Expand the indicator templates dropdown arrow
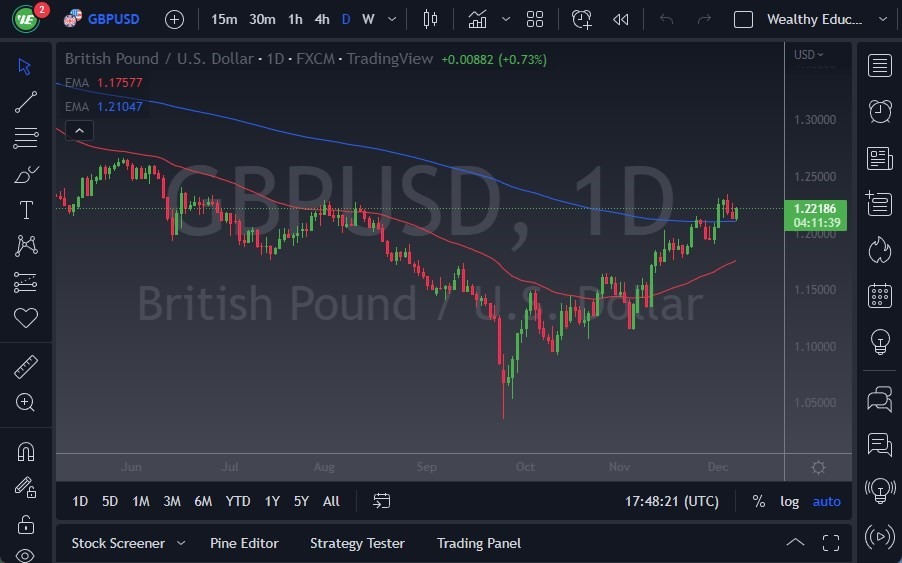 click(506, 20)
